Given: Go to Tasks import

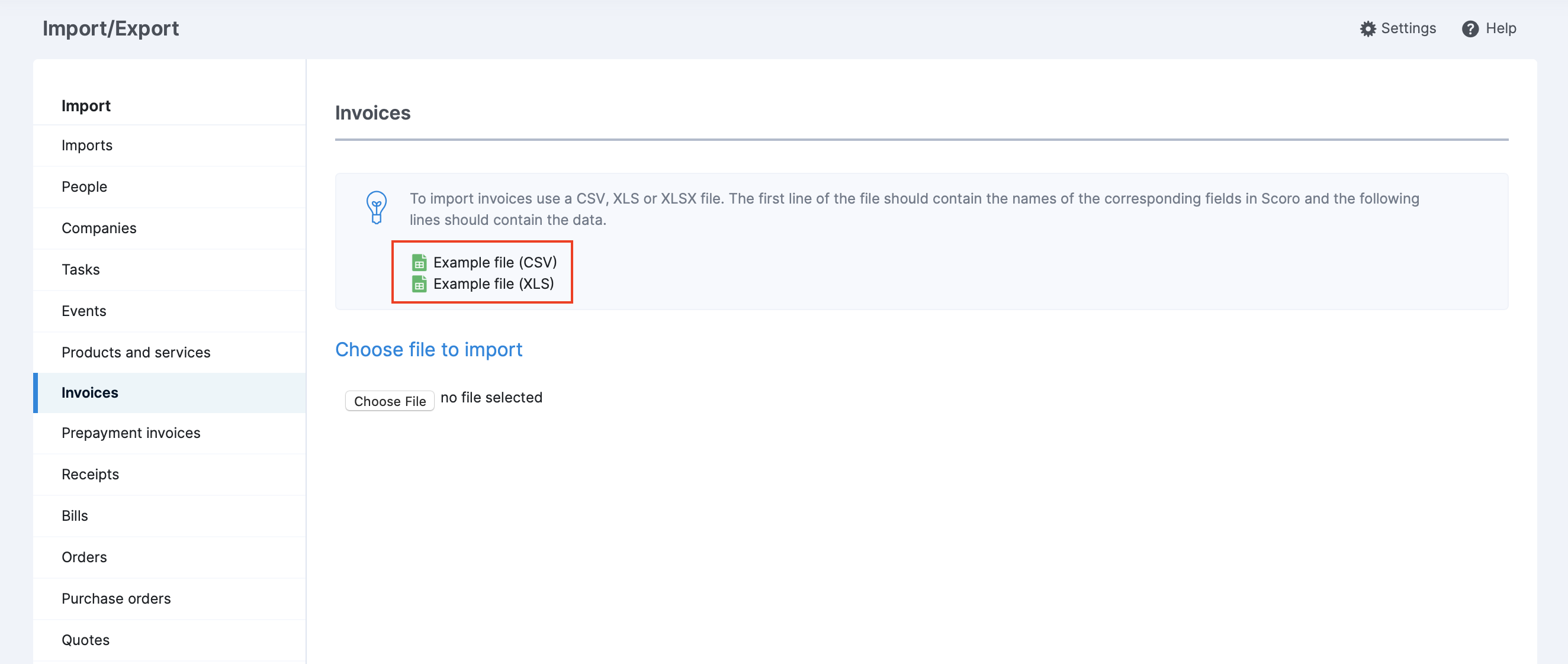Looking at the screenshot, I should tap(170, 270).
